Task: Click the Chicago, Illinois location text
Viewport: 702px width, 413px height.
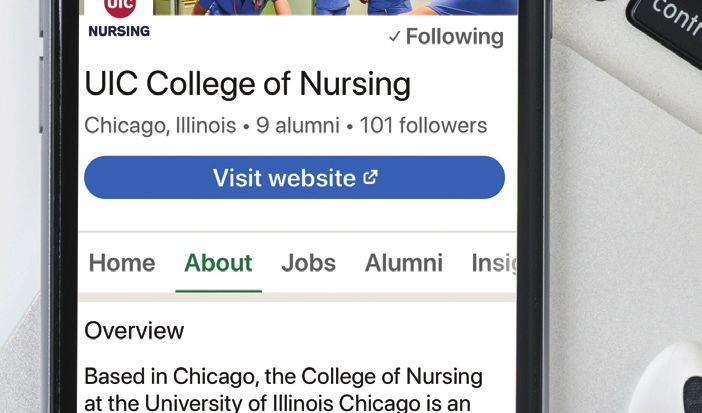Action: (x=160, y=126)
